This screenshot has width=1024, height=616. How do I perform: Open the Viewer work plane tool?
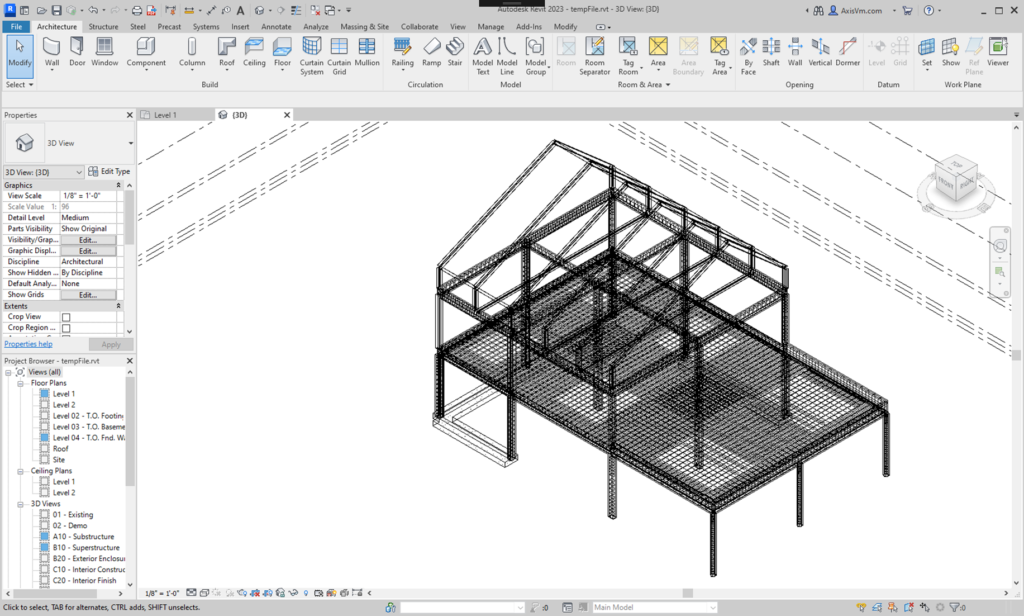click(998, 52)
